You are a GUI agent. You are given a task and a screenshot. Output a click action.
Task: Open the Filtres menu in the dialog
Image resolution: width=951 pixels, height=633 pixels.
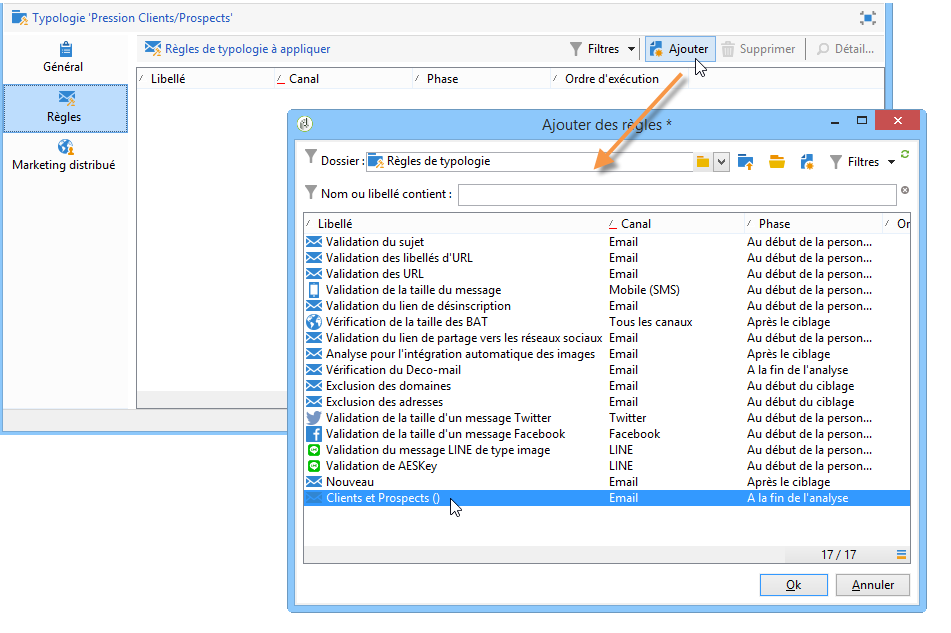coord(862,162)
